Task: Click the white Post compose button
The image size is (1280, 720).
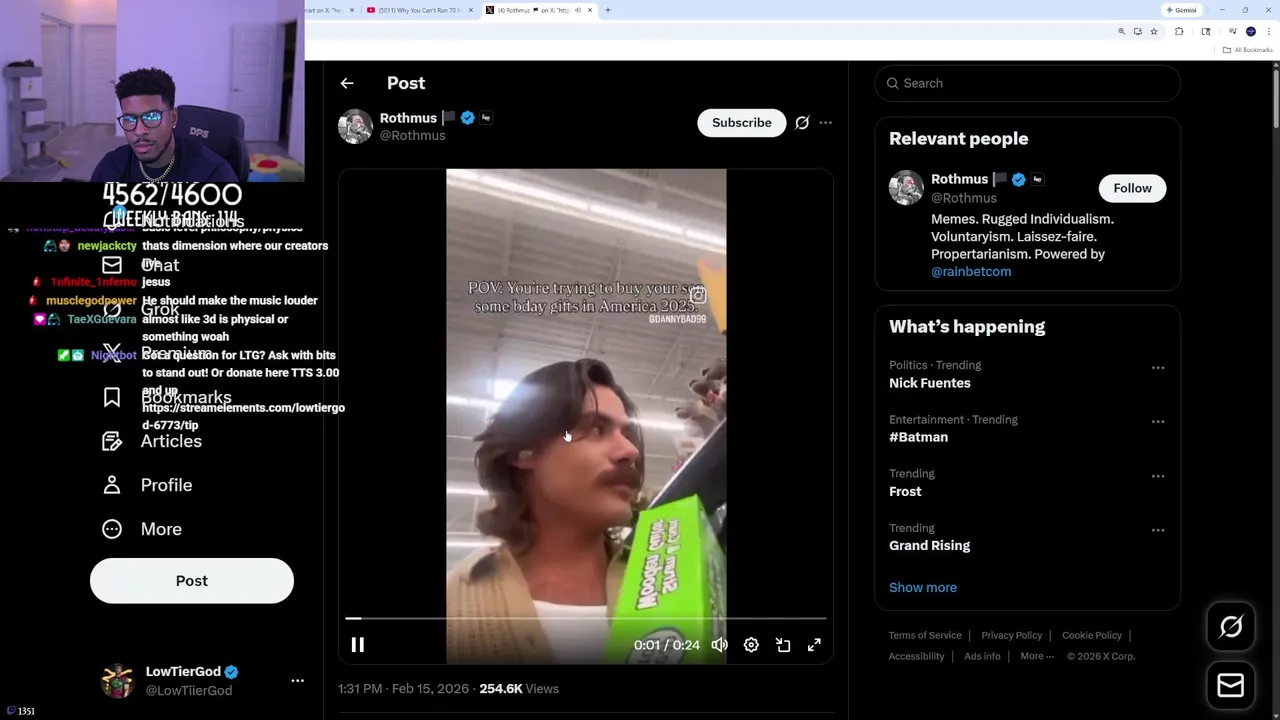Action: [x=192, y=581]
